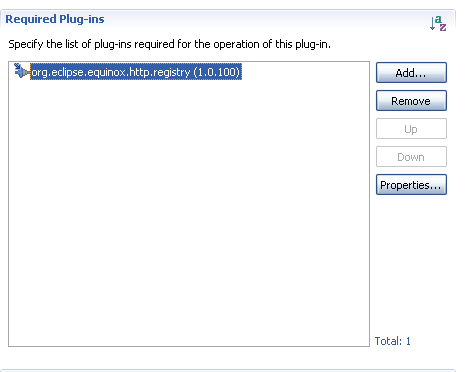Move the plug-in Up in the list
The height and width of the screenshot is (372, 466).
coord(411,129)
